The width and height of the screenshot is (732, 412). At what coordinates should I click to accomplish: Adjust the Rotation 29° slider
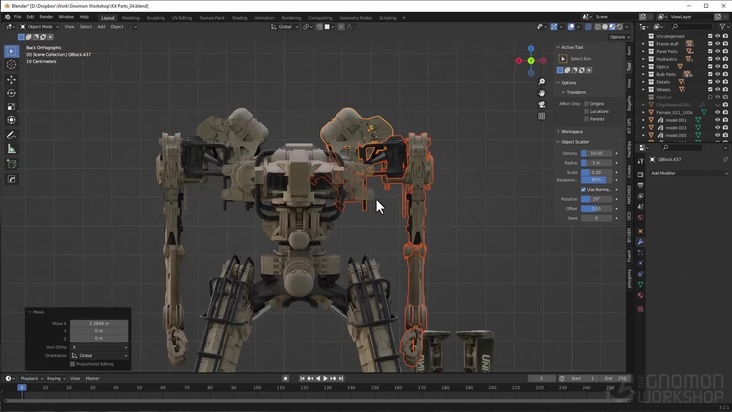(x=596, y=199)
